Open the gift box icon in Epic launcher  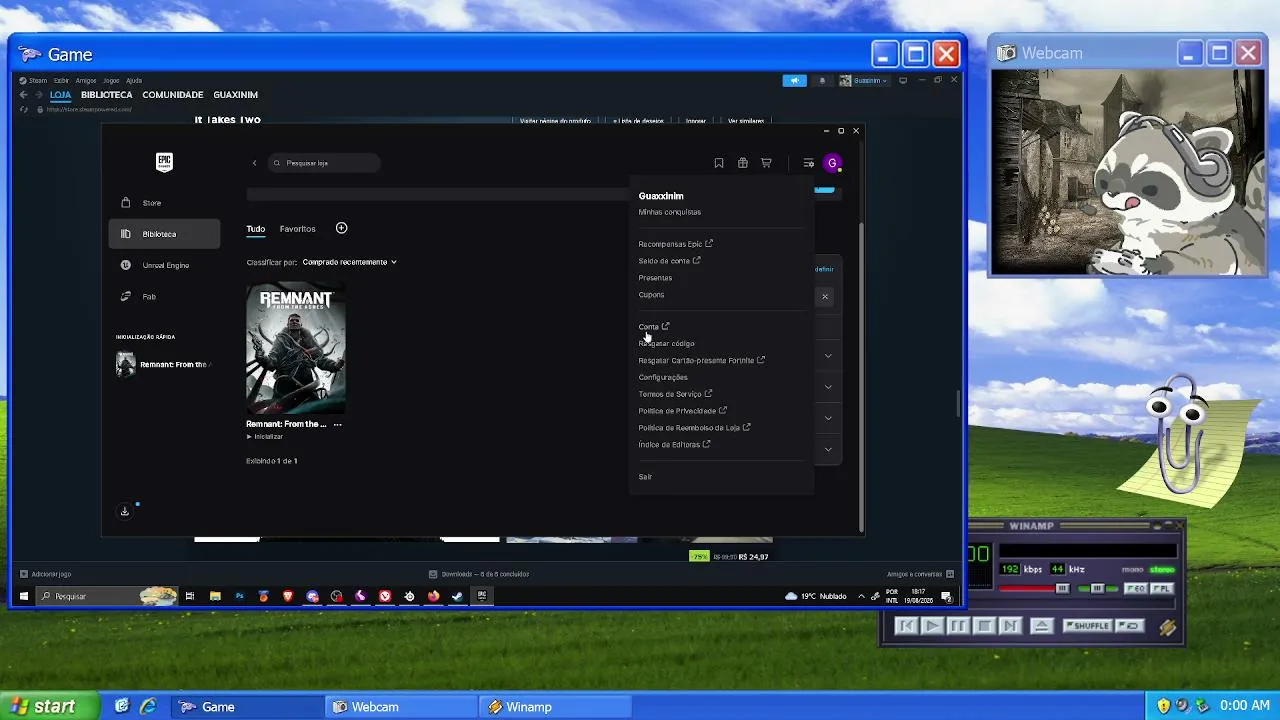coord(743,163)
